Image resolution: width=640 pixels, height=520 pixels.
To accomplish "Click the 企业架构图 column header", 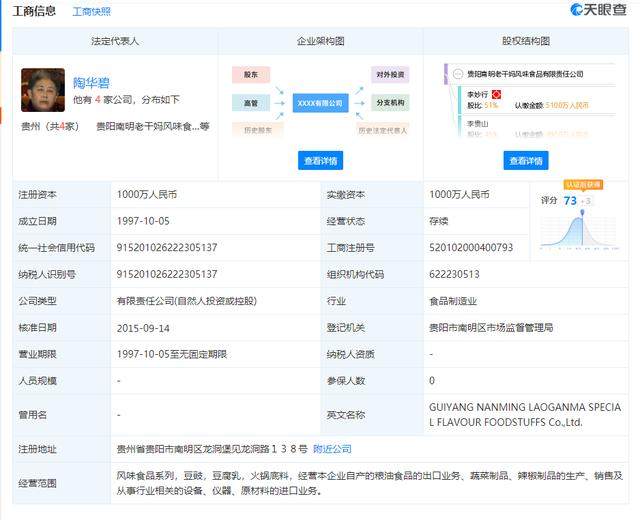I will (320, 41).
